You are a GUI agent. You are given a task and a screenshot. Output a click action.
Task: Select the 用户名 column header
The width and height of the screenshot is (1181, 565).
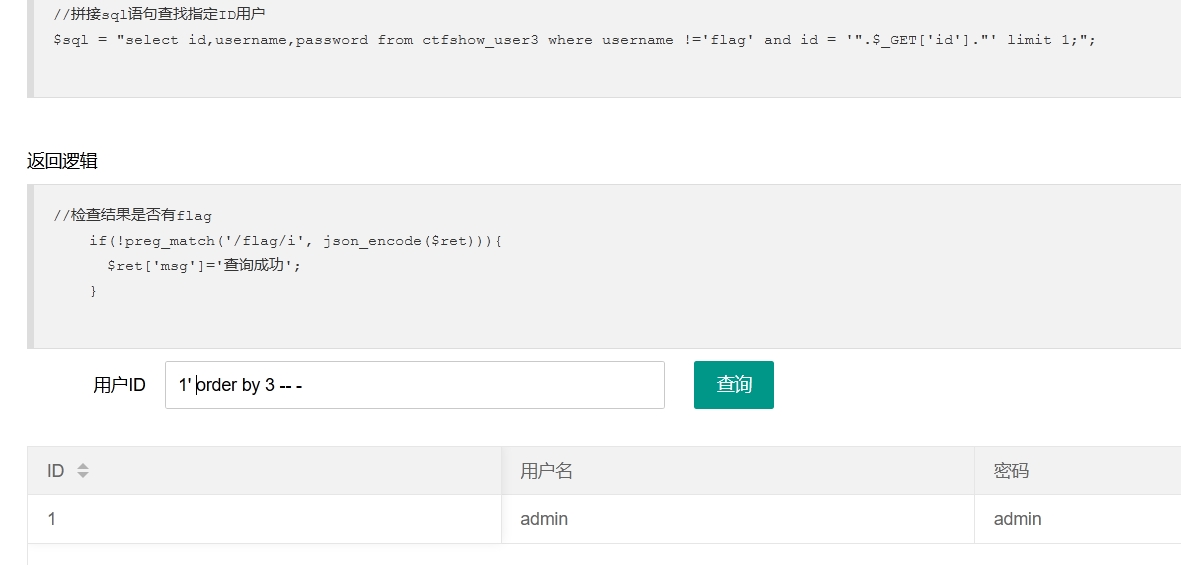(737, 471)
